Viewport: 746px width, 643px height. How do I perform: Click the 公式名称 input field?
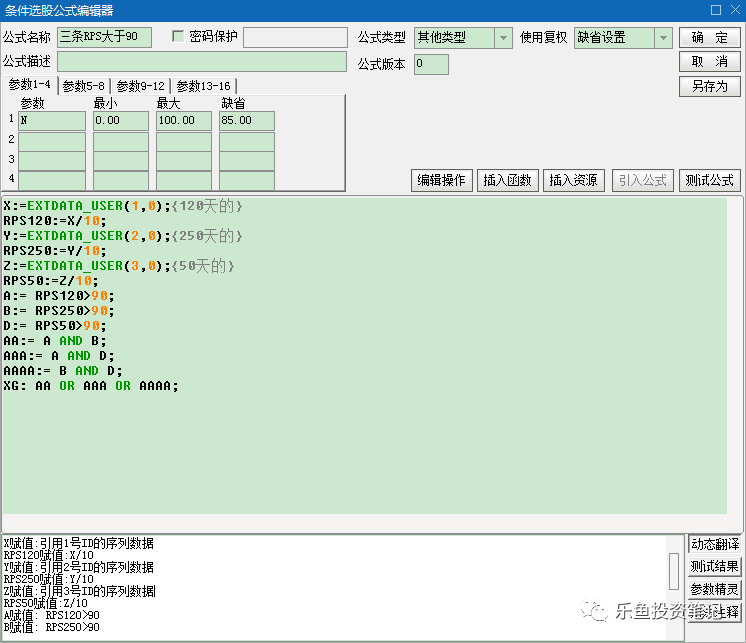pos(104,37)
